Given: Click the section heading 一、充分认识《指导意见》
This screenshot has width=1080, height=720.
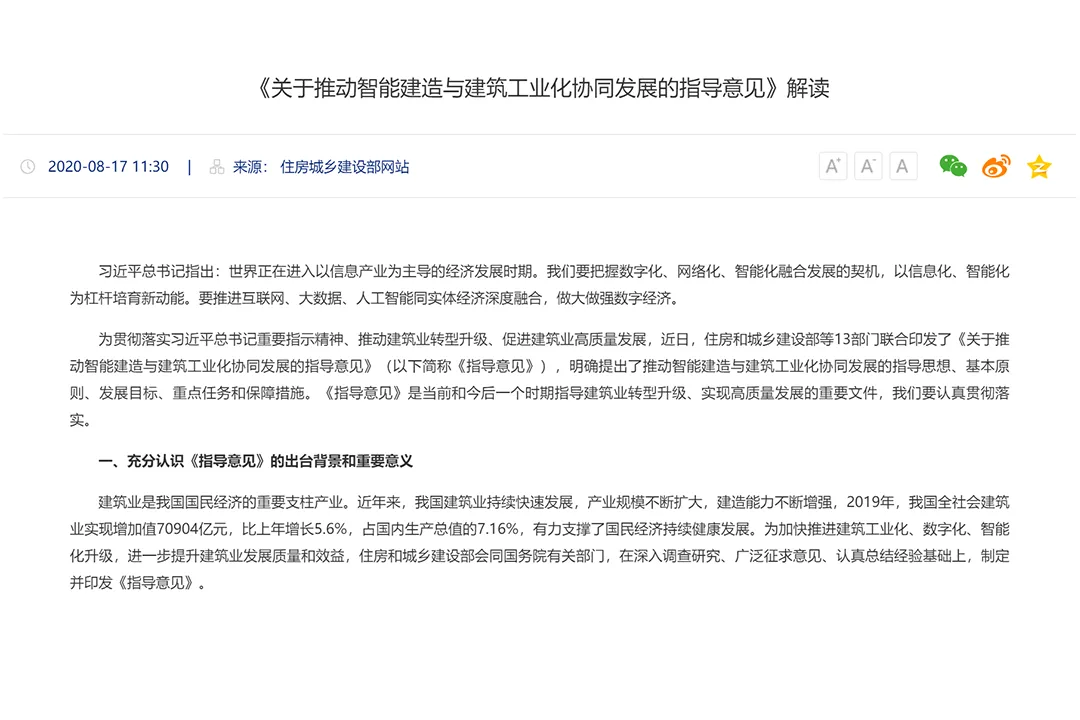Looking at the screenshot, I should pyautogui.click(x=255, y=461).
